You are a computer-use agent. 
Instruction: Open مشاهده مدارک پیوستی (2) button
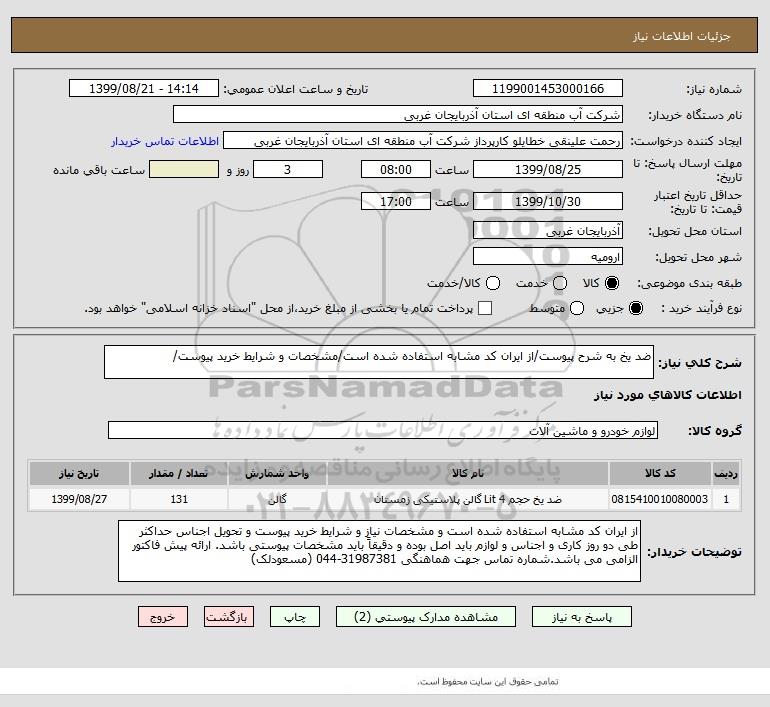click(x=426, y=617)
